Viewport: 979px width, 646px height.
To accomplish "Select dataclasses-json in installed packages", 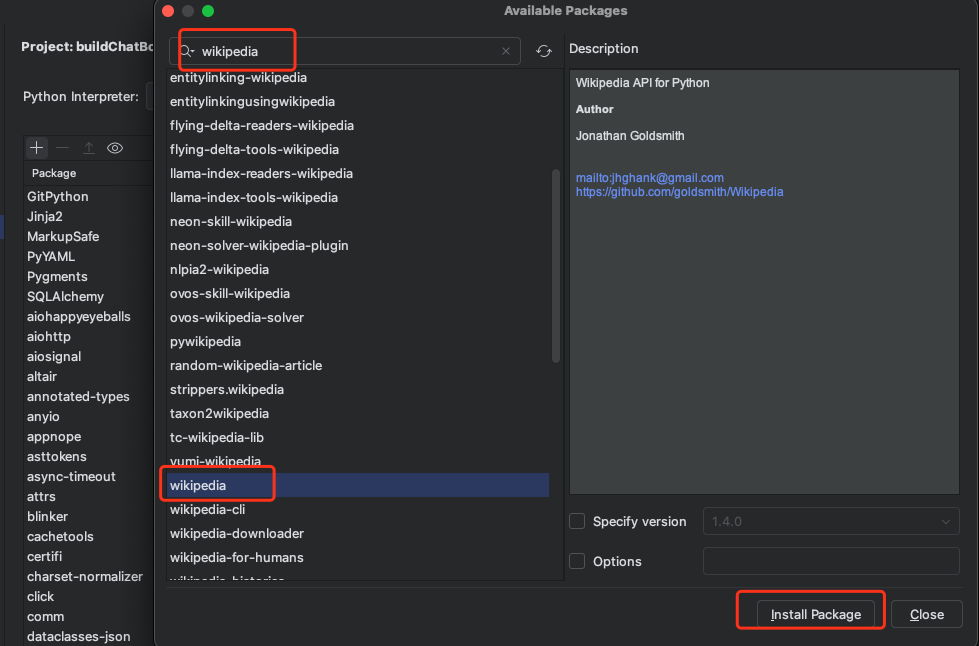I will point(79,636).
